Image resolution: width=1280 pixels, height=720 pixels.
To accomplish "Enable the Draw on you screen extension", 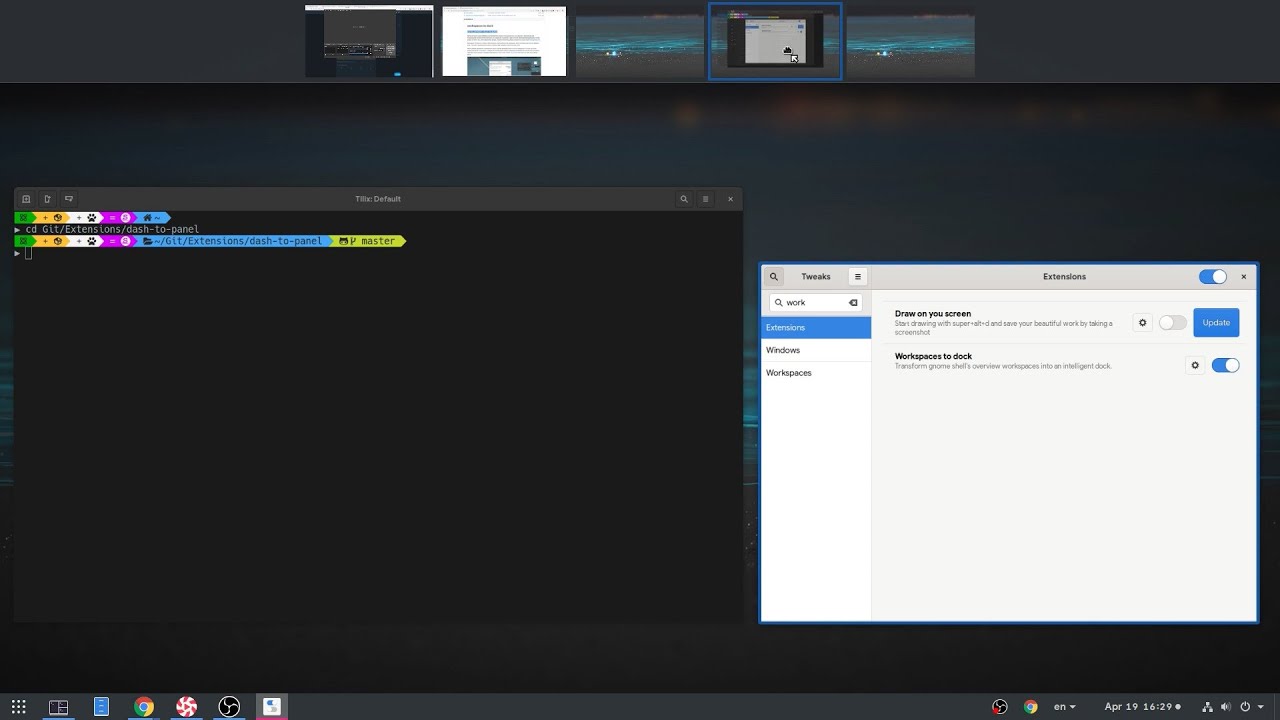I will point(1173,323).
